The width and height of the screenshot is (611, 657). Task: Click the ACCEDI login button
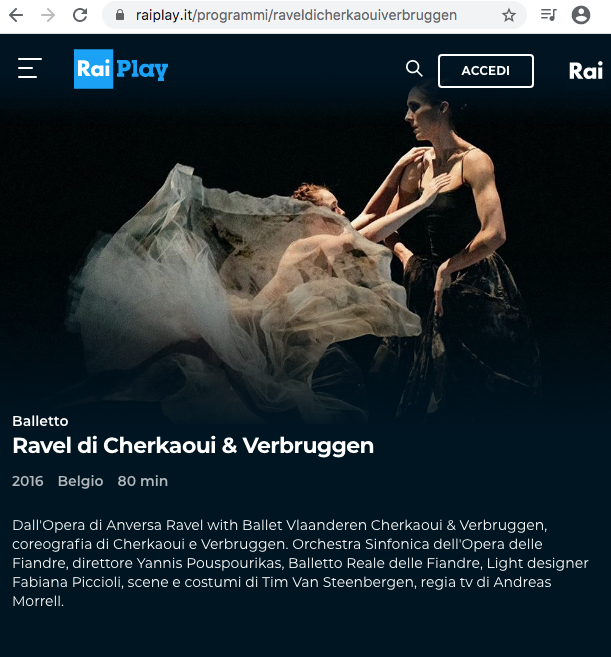coord(486,71)
